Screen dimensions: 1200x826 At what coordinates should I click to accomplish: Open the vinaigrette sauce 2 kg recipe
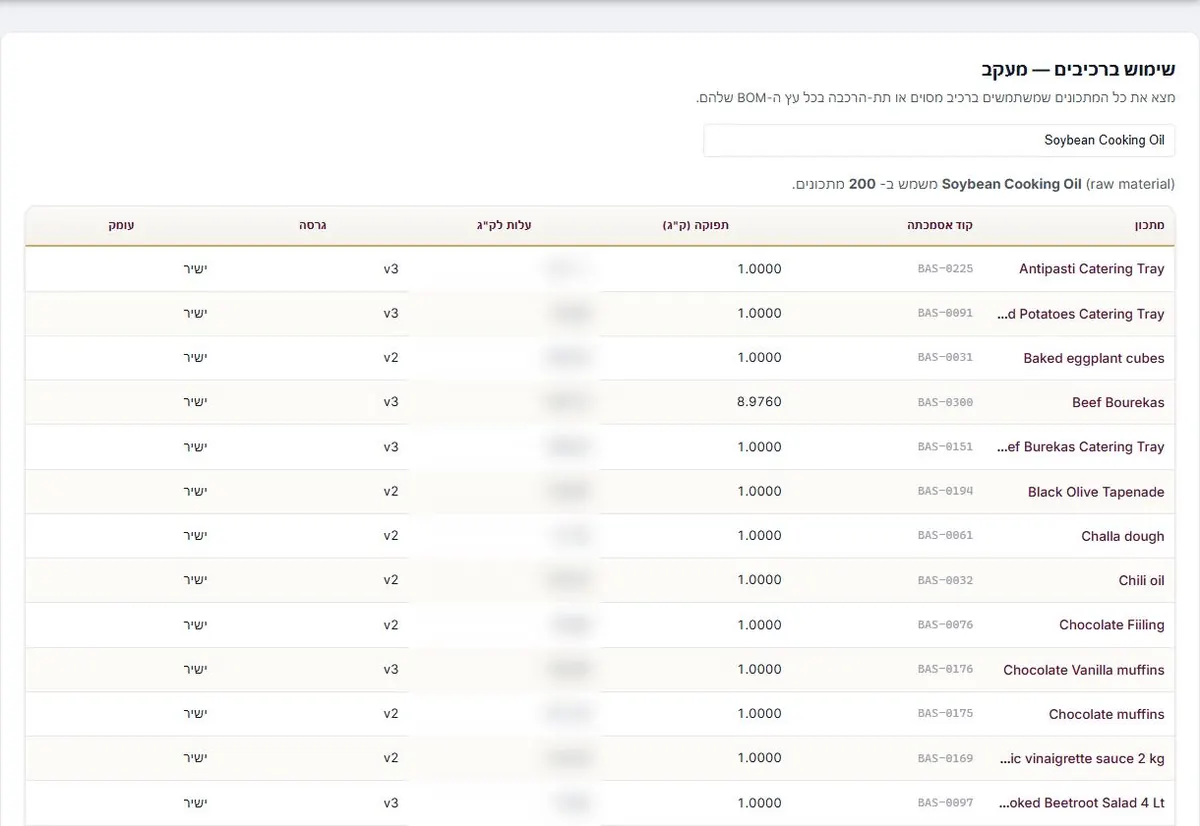point(1082,758)
